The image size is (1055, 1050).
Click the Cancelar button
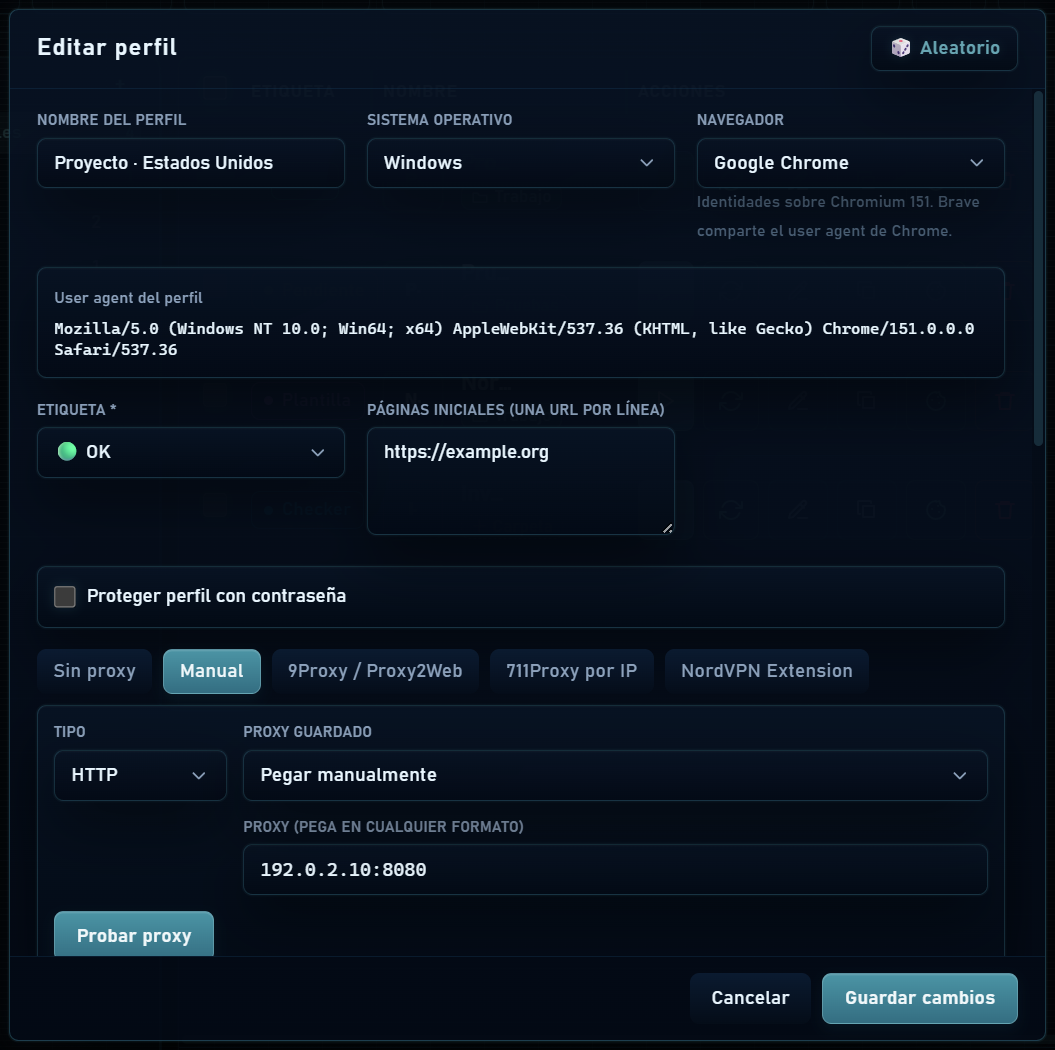(750, 998)
